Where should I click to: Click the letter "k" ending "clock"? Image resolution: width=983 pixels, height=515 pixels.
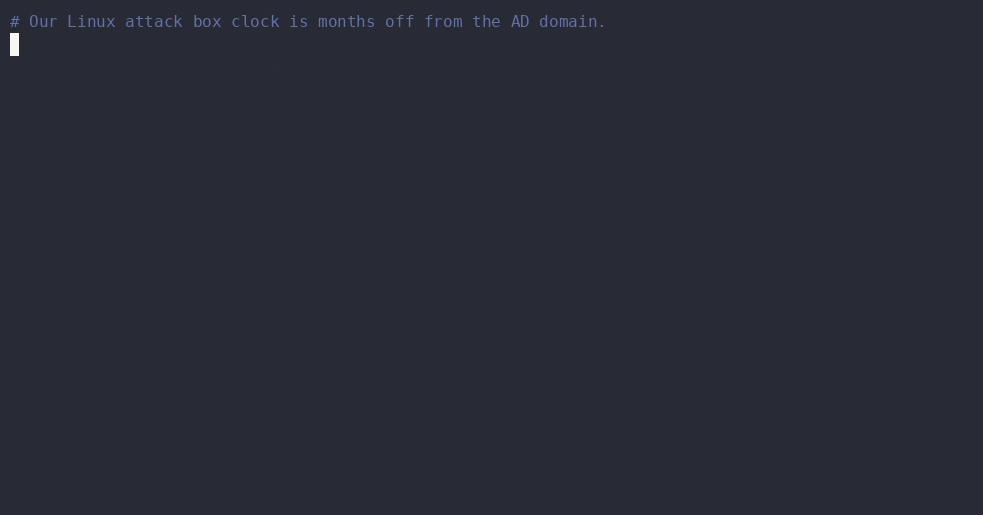click(275, 22)
